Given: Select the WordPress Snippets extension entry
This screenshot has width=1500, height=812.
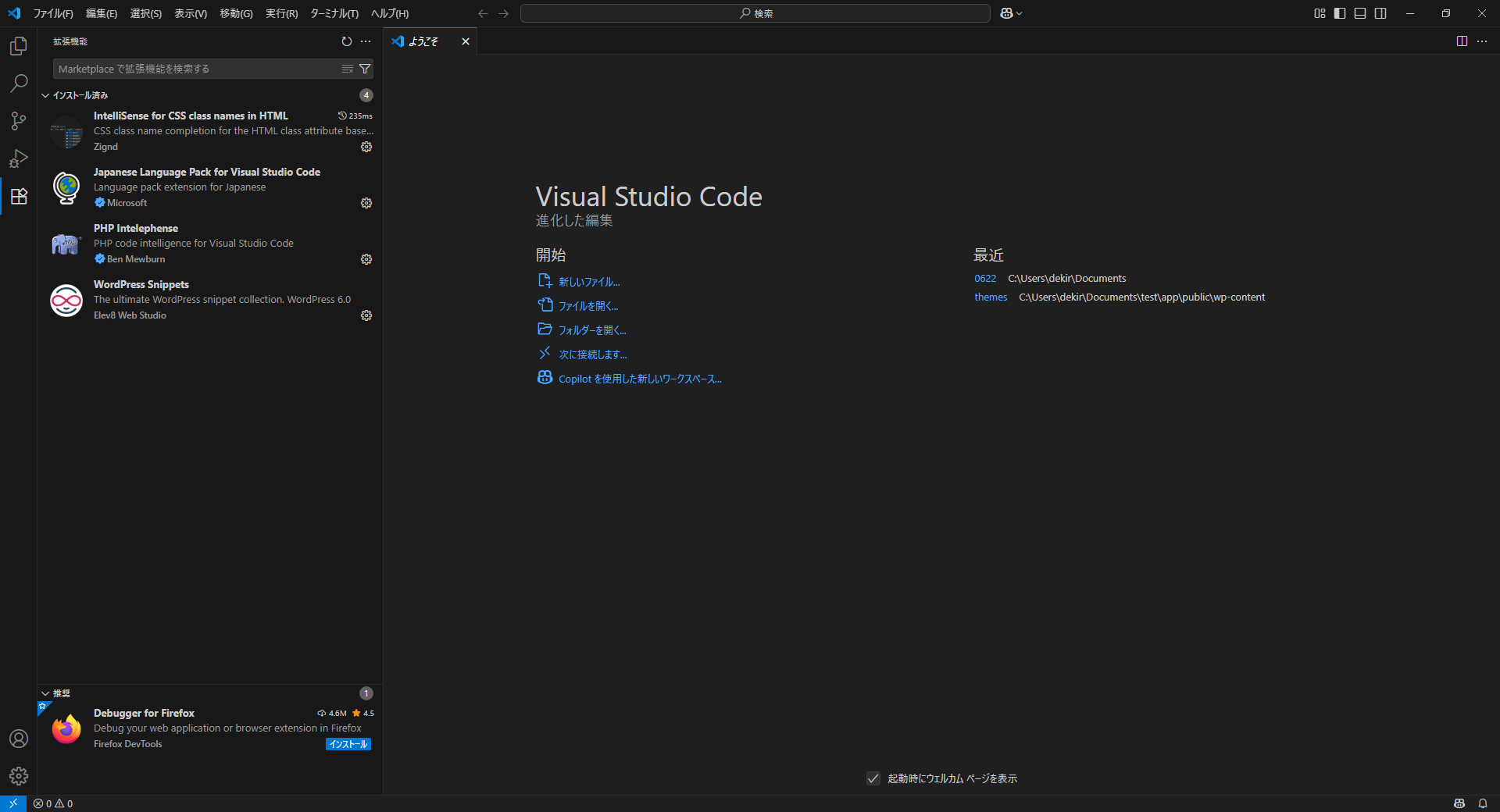Looking at the screenshot, I should pos(210,300).
